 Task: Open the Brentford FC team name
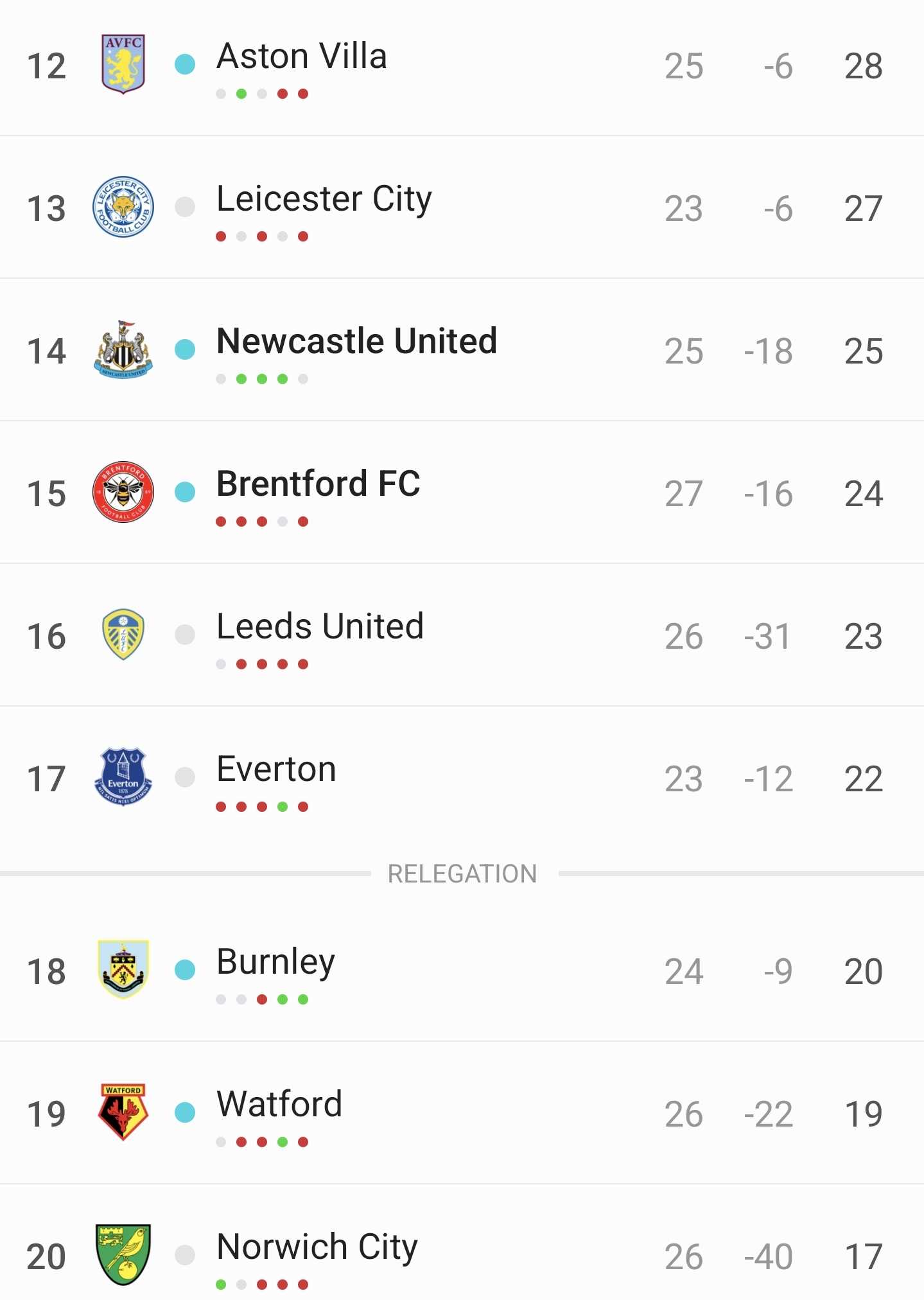[x=318, y=484]
